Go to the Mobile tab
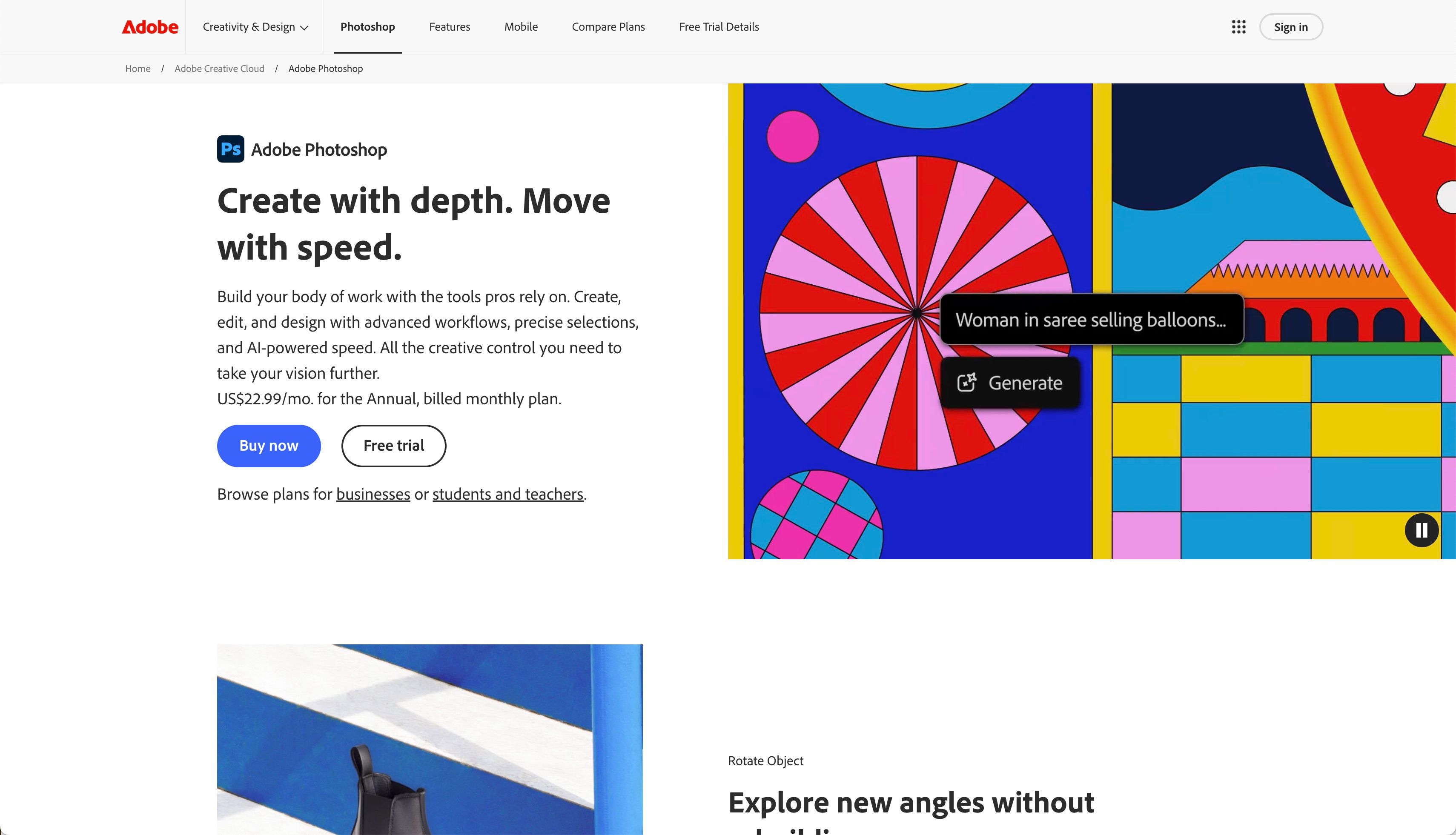The height and width of the screenshot is (835, 1456). coord(521,27)
